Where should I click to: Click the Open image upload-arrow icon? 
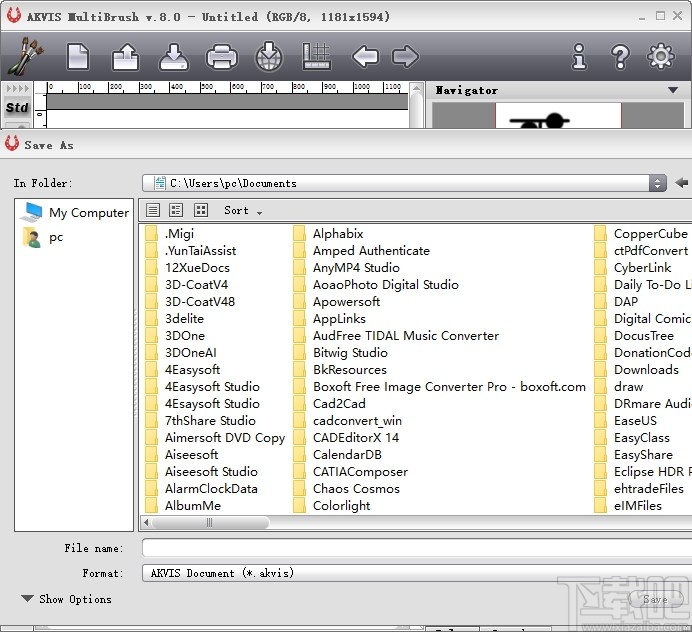click(125, 56)
